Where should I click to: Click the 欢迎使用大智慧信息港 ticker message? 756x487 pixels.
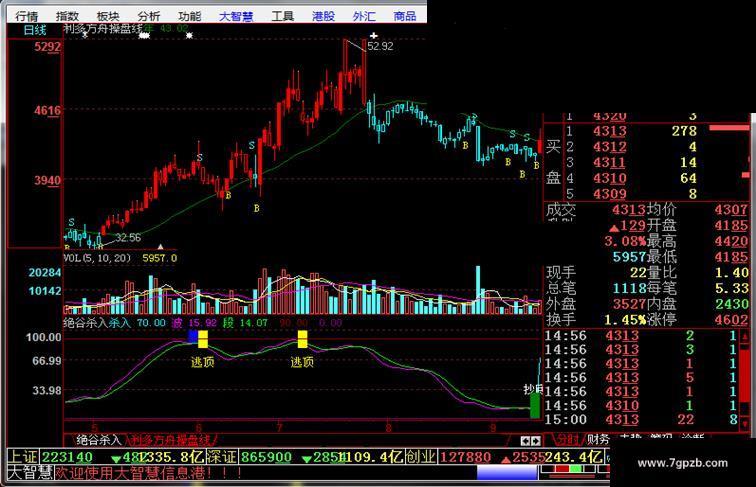[x=148, y=473]
